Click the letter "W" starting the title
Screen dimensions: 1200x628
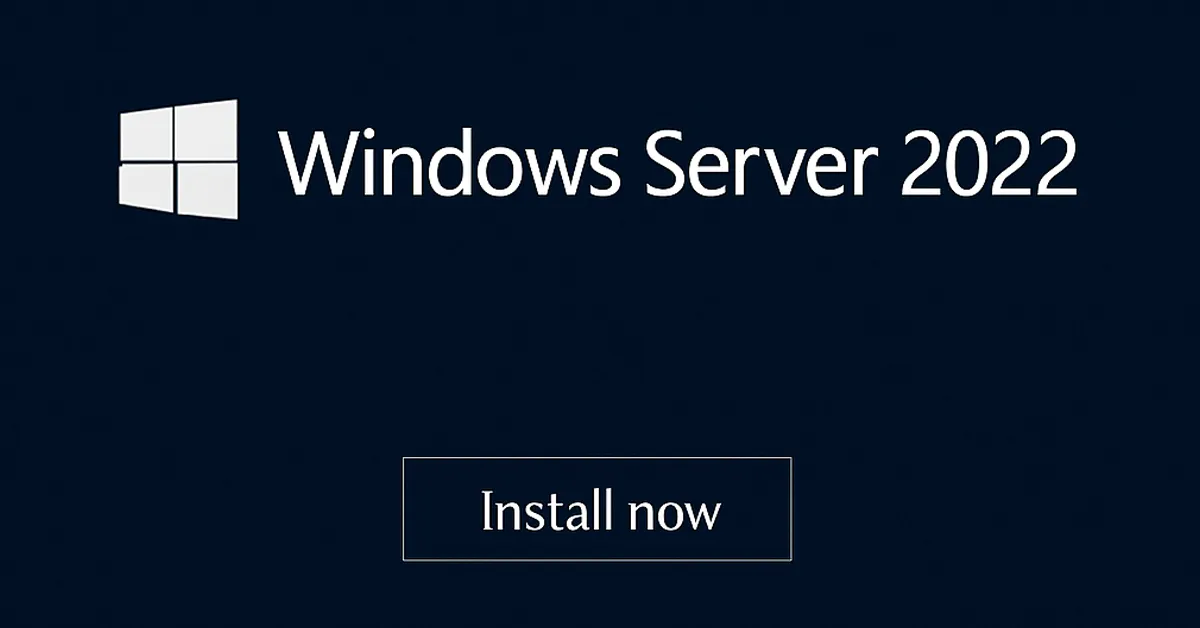coord(320,163)
